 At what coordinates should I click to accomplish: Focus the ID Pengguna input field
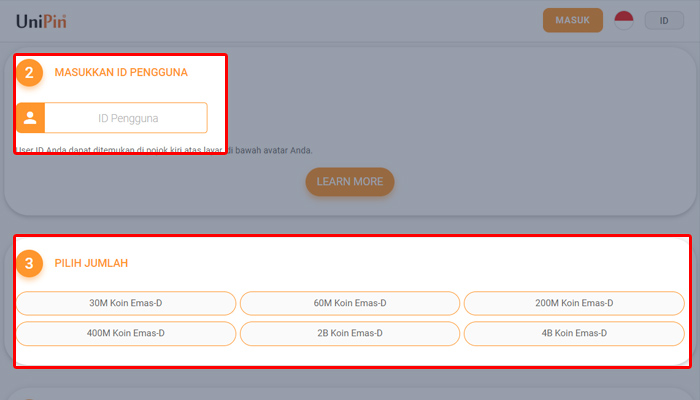(127, 118)
